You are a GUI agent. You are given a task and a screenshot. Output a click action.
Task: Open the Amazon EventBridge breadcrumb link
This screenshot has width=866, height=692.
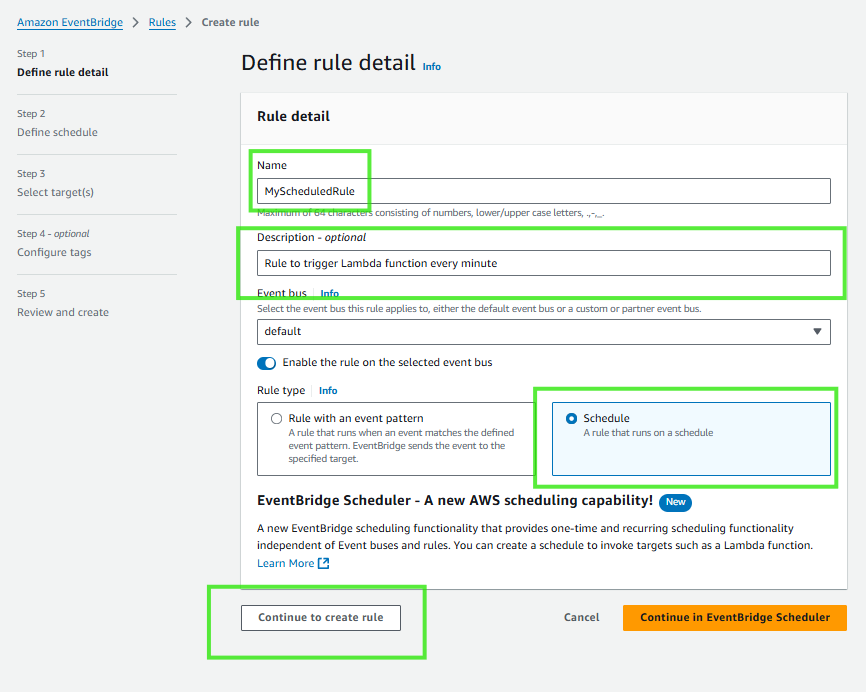[x=71, y=22]
